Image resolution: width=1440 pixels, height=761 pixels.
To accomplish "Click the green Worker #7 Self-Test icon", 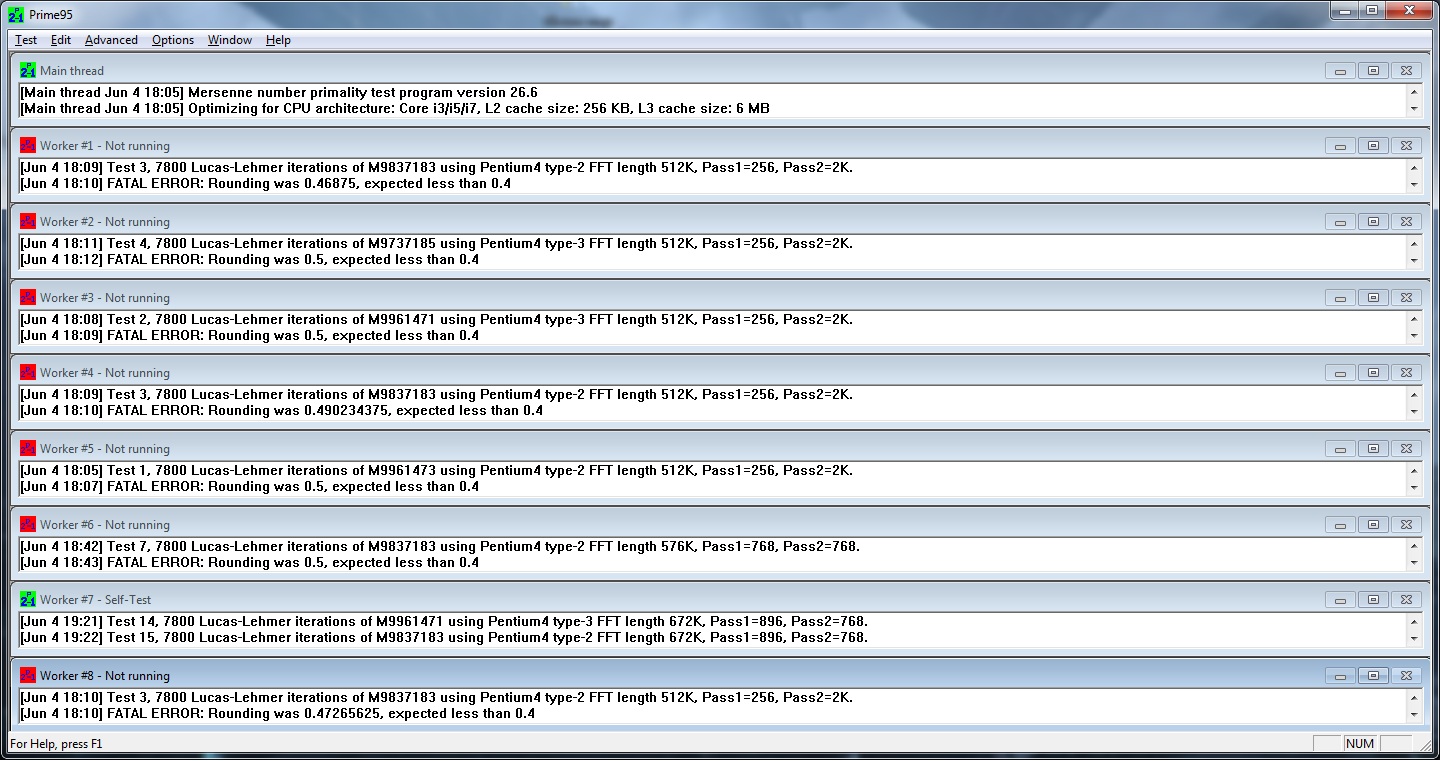I will point(28,599).
